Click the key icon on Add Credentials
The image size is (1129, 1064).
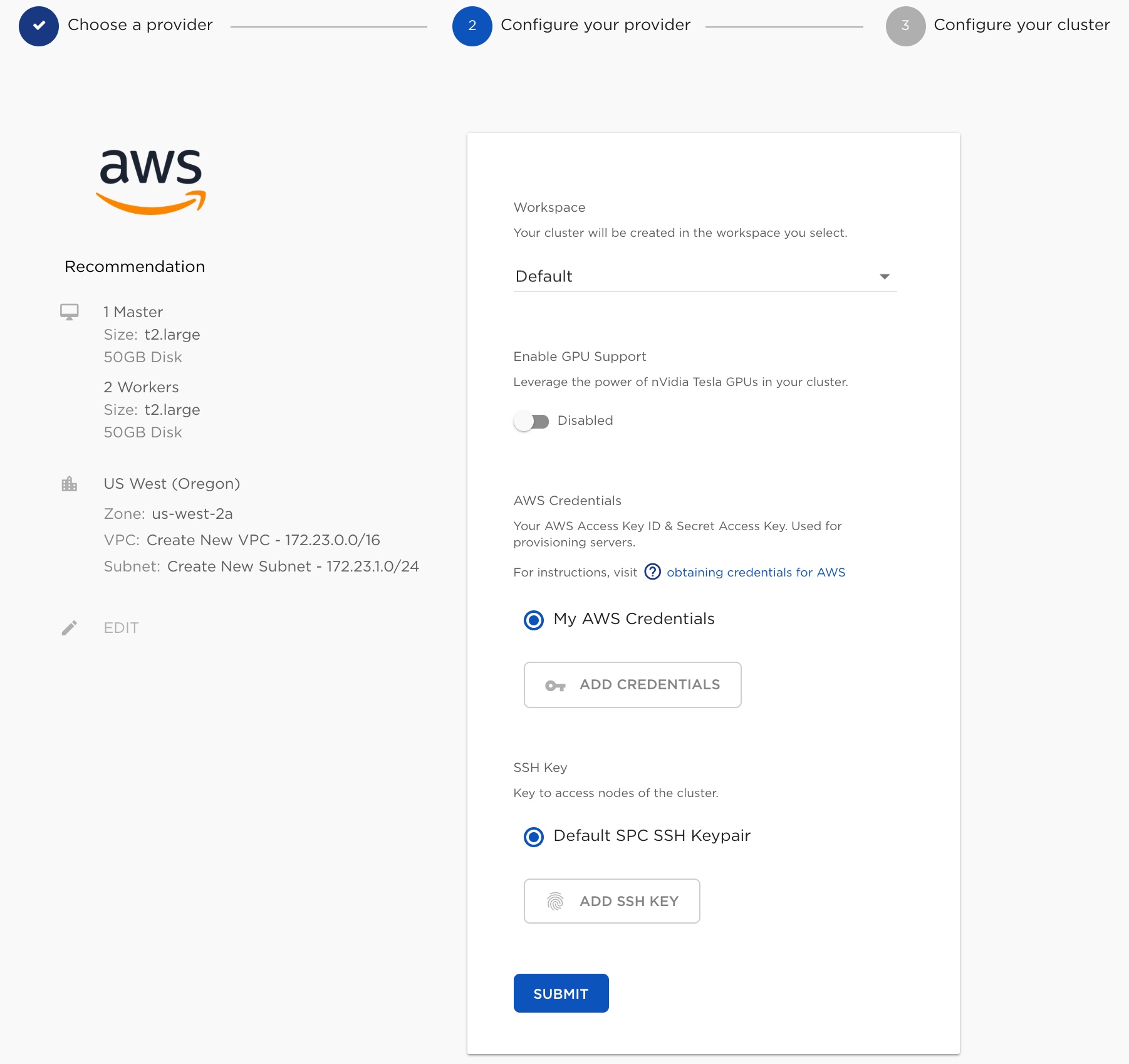point(555,686)
